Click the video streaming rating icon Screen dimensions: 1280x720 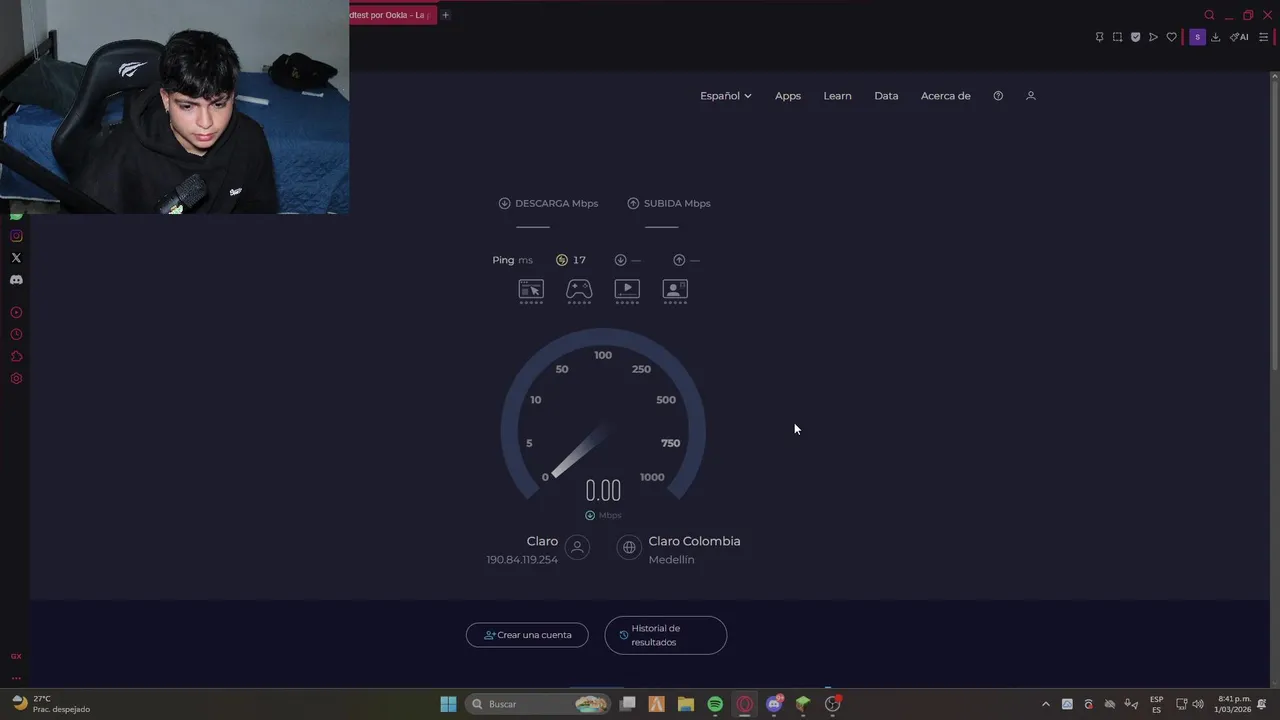coord(627,291)
